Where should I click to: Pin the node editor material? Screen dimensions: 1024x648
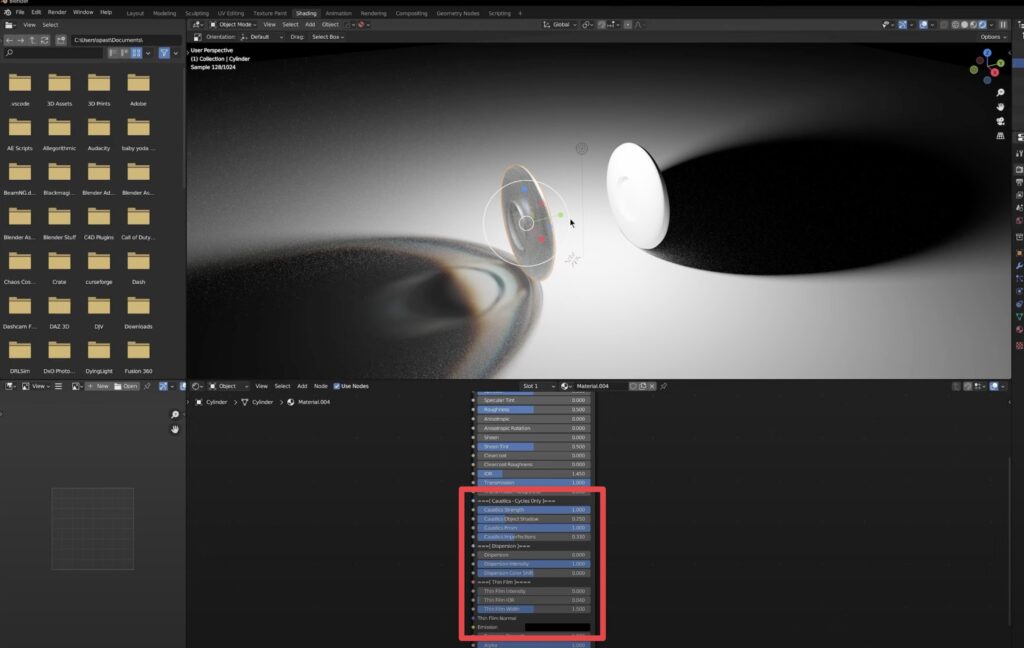pos(664,386)
